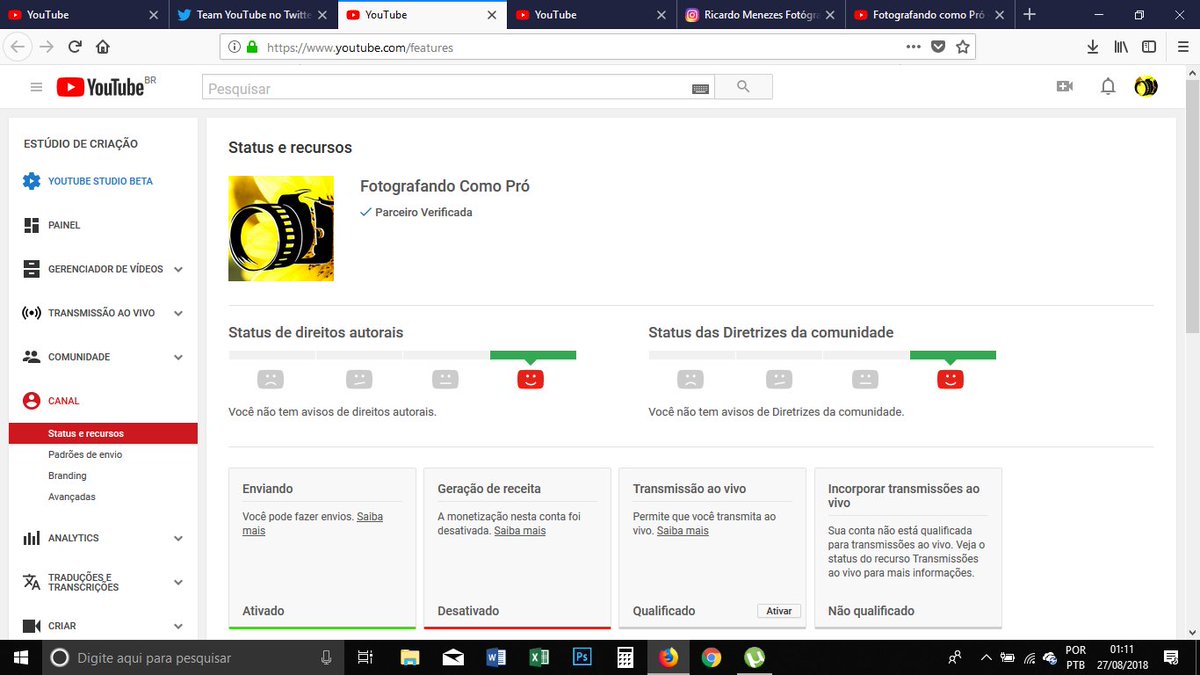This screenshot has width=1200, height=675.
Task: Open the create video camera icon
Action: click(x=1065, y=87)
